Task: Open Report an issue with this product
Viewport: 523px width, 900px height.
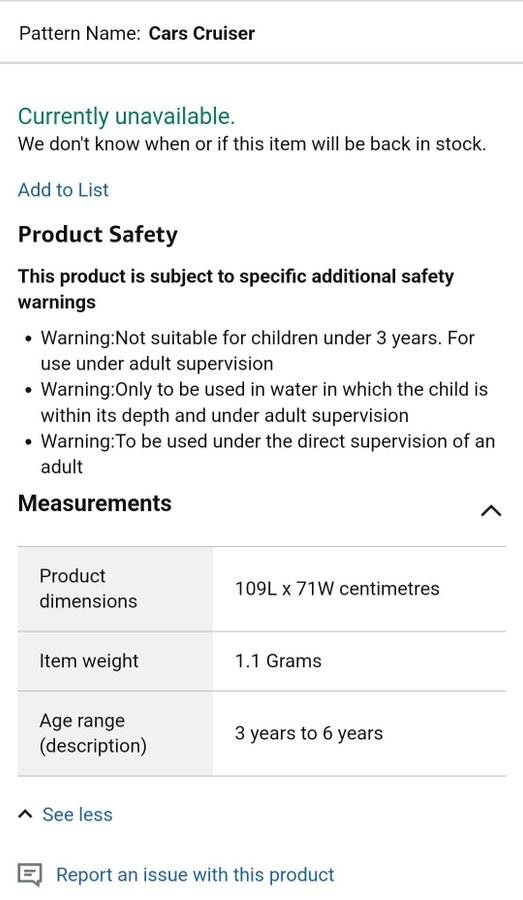Action: [x=195, y=875]
